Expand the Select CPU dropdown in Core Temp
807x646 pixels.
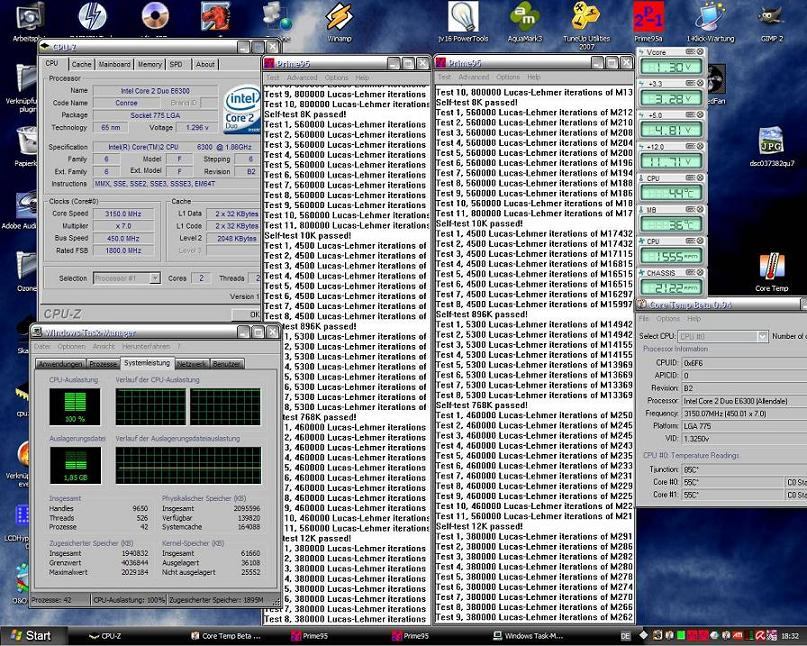pyautogui.click(x=762, y=336)
